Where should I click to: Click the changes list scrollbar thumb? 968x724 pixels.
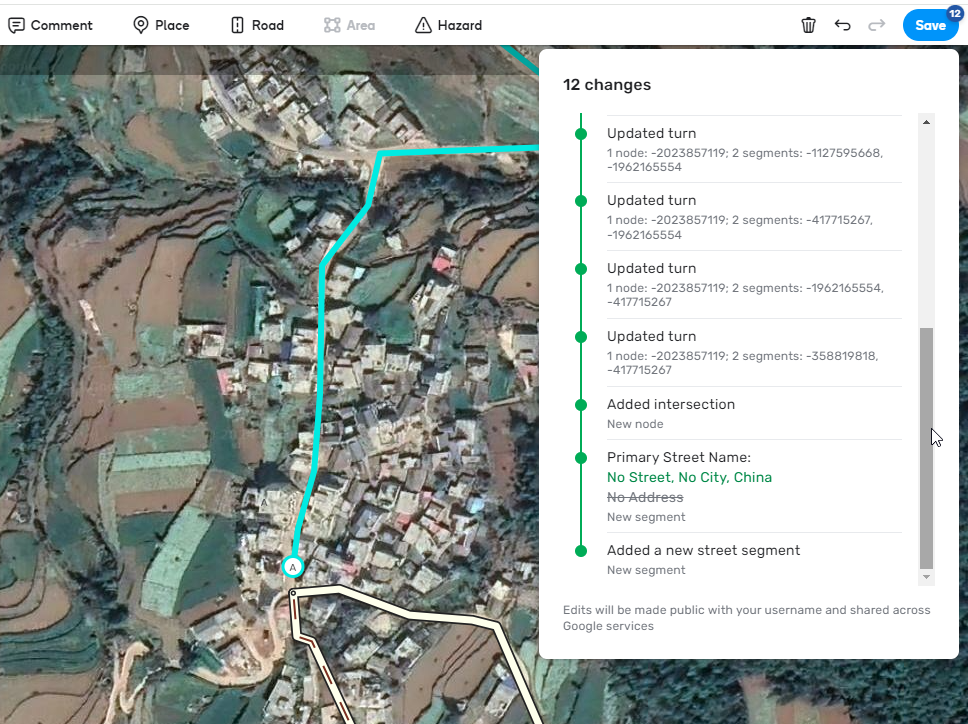[x=926, y=448]
